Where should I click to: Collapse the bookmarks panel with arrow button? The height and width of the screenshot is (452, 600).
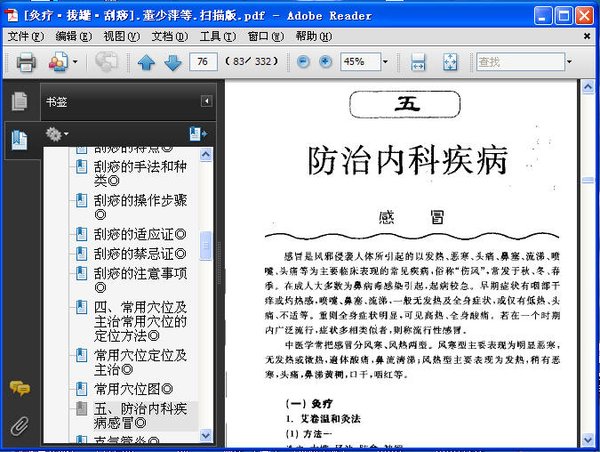coord(207,101)
